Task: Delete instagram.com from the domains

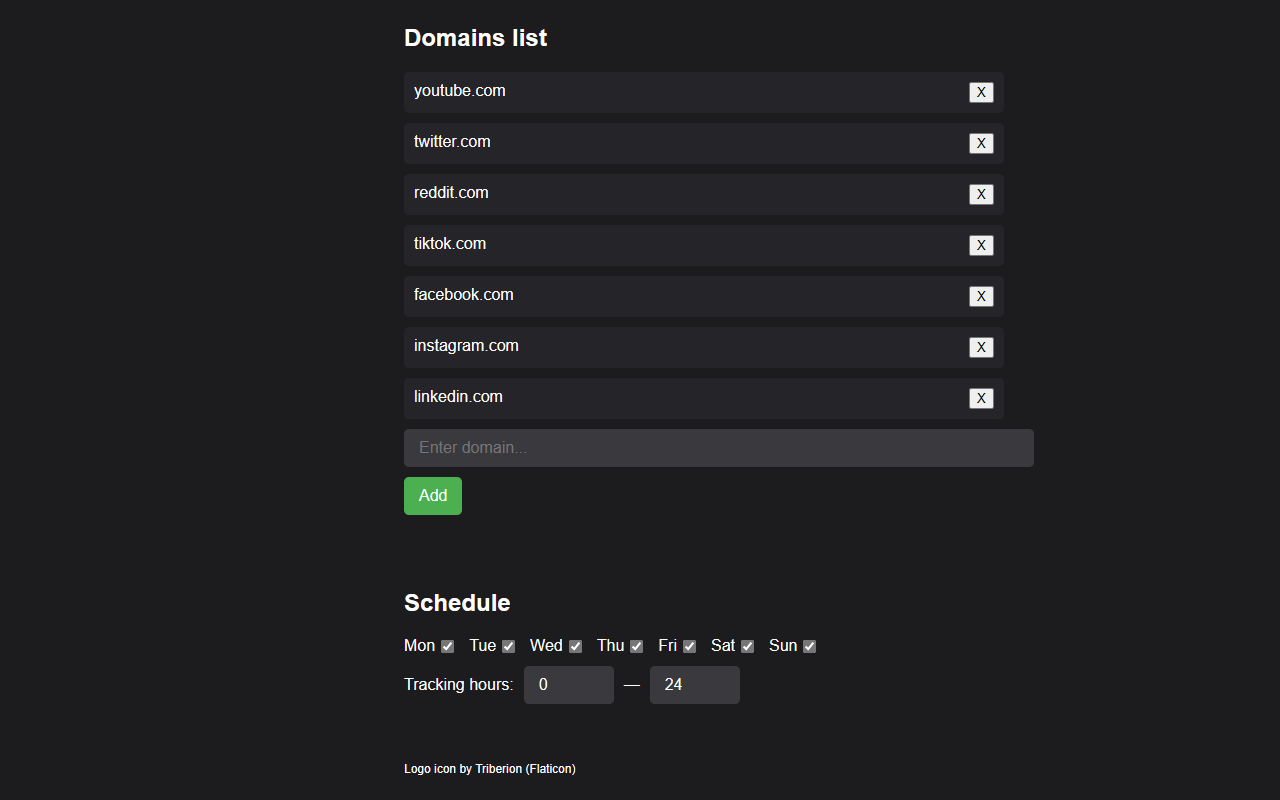Action: coord(981,348)
